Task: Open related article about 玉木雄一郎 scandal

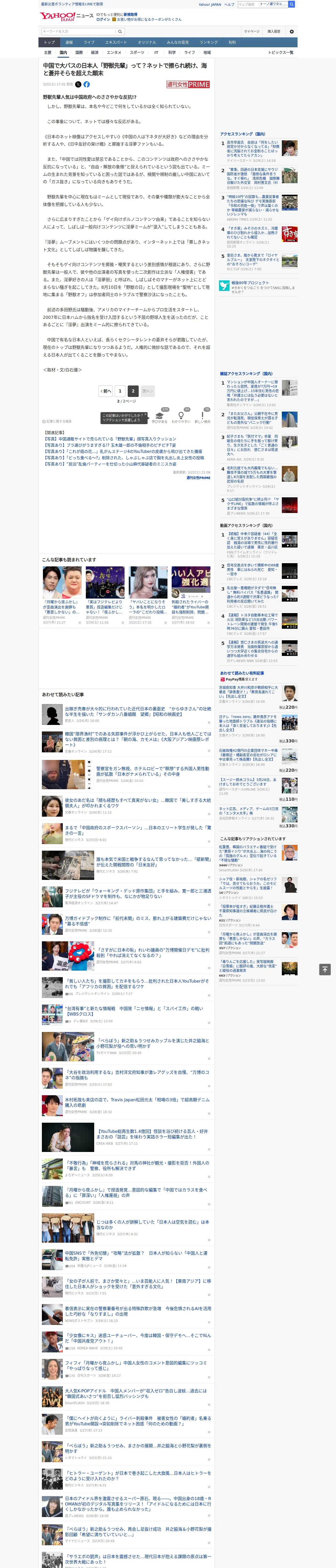Action: (x=110, y=445)
